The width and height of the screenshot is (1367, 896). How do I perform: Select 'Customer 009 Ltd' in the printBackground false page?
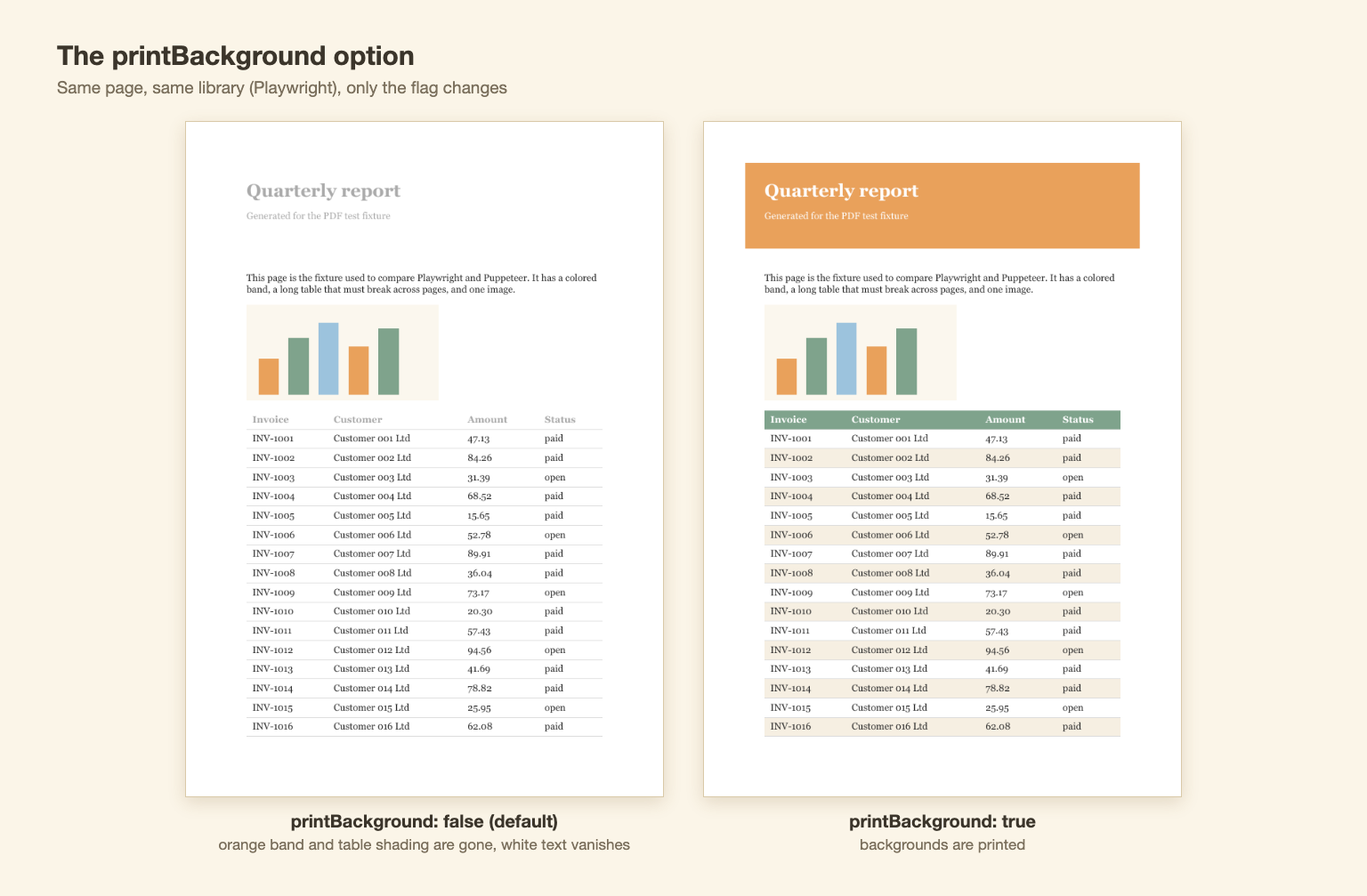tap(372, 593)
